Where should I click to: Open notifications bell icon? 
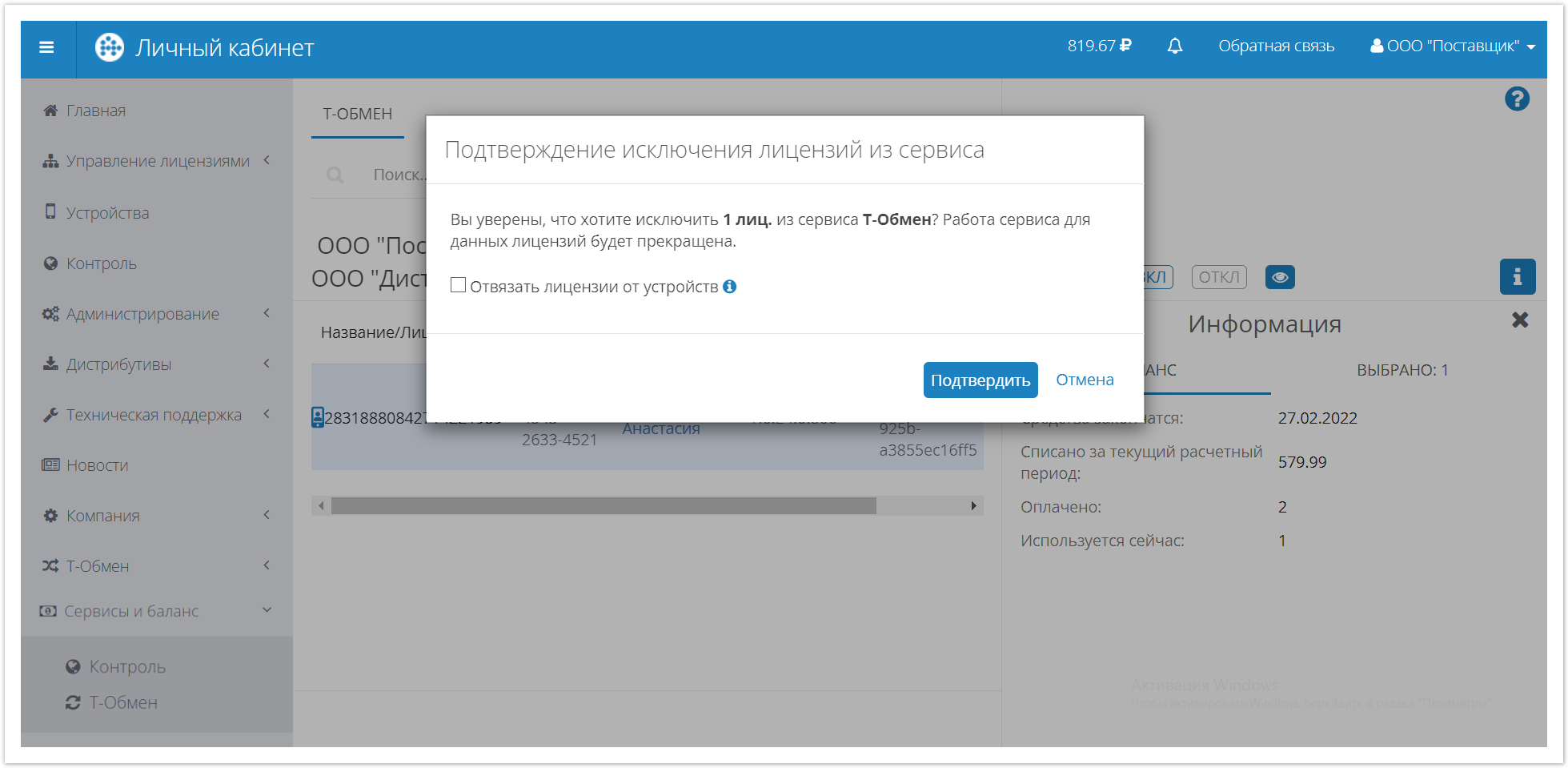(x=1174, y=46)
